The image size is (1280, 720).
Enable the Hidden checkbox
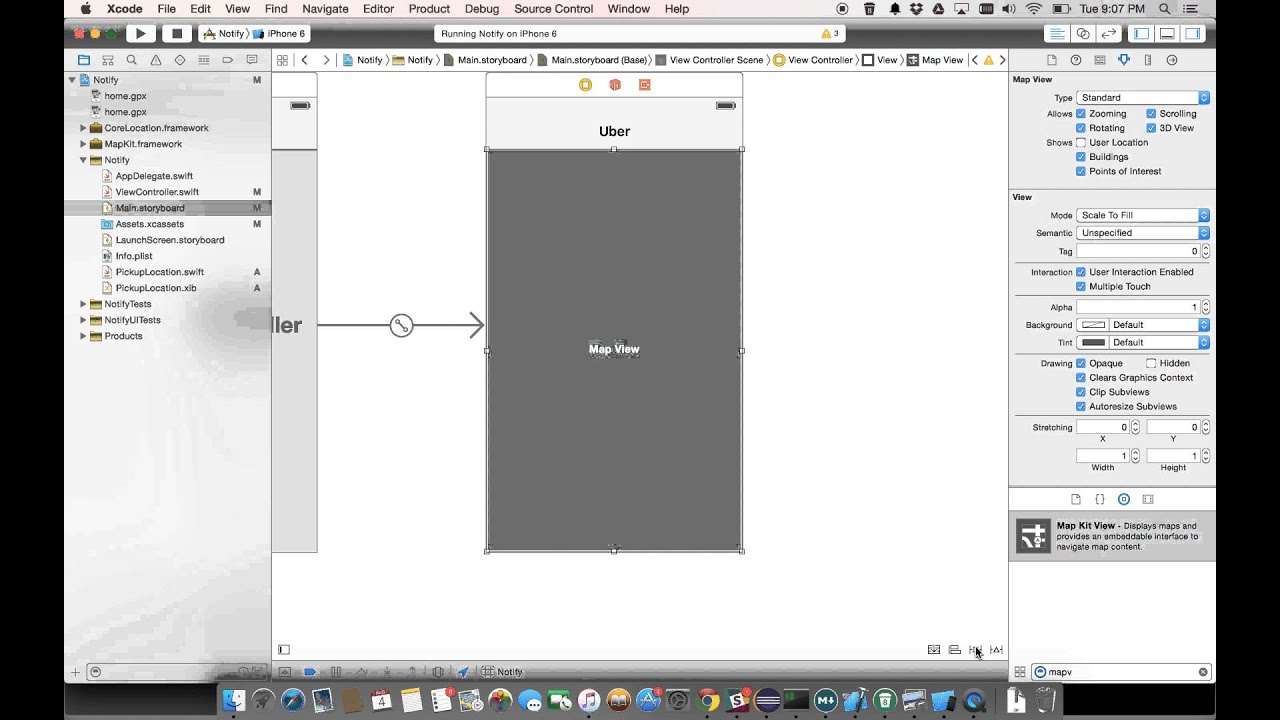tap(1151, 363)
